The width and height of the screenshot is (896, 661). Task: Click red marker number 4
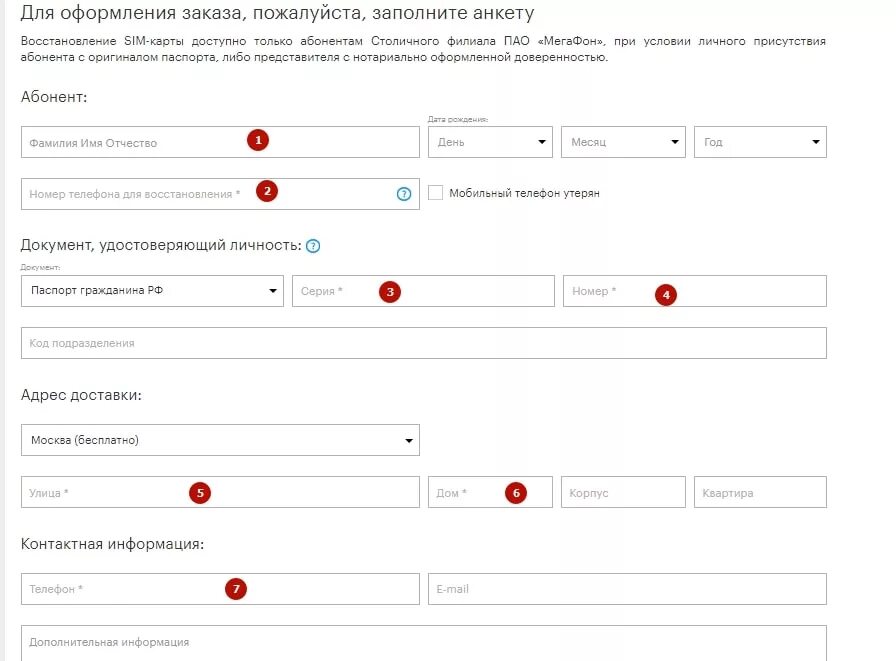click(665, 295)
